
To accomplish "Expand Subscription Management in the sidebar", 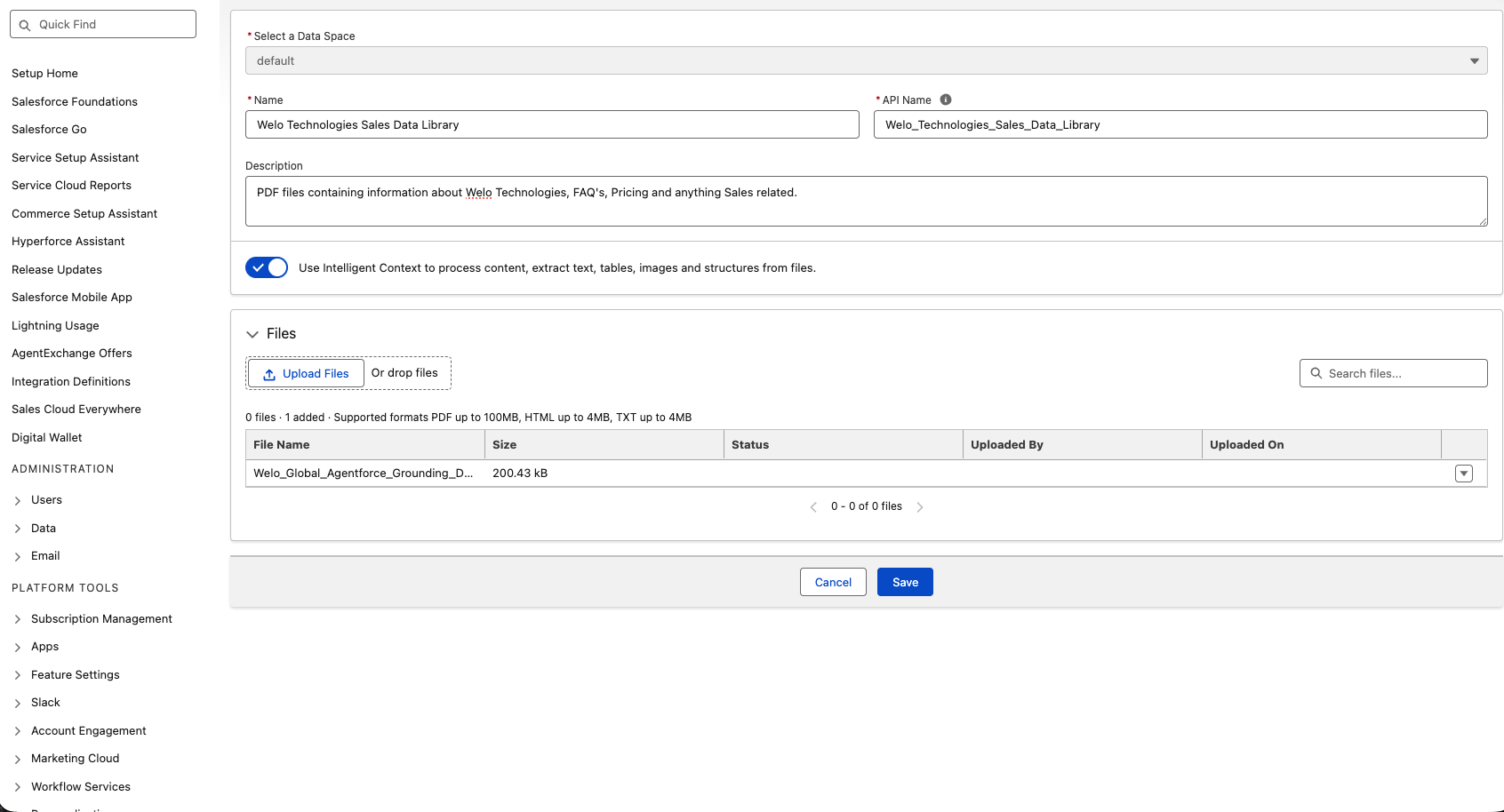I will [x=18, y=619].
